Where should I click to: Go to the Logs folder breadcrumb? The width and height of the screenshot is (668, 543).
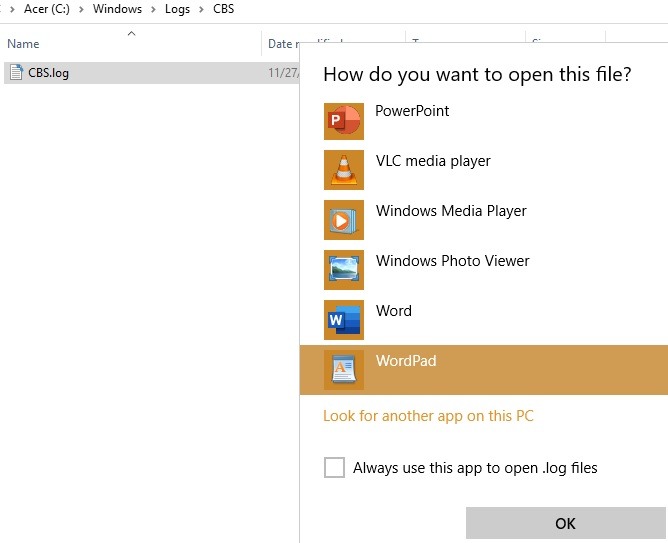[177, 9]
